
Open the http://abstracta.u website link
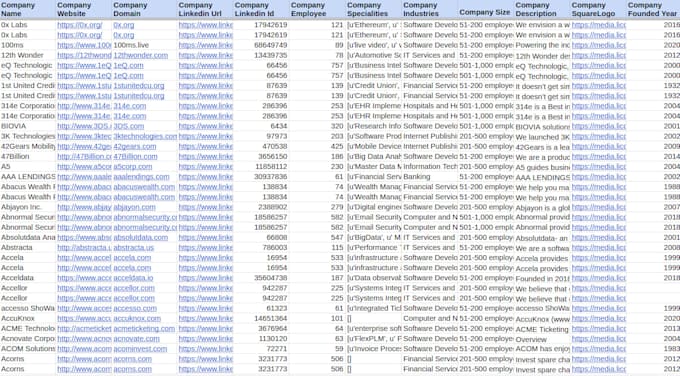(x=84, y=248)
